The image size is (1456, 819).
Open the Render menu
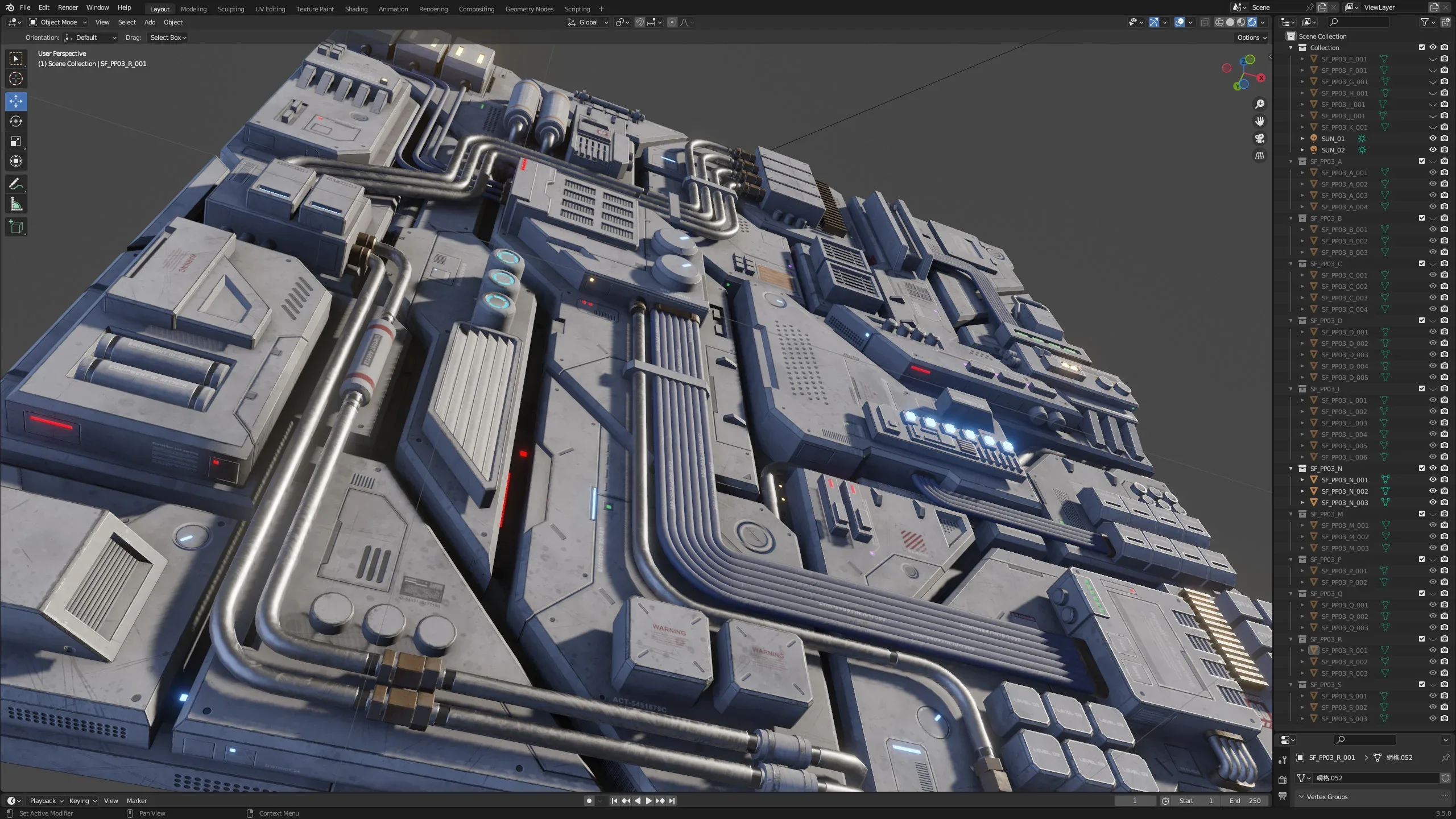point(68,7)
